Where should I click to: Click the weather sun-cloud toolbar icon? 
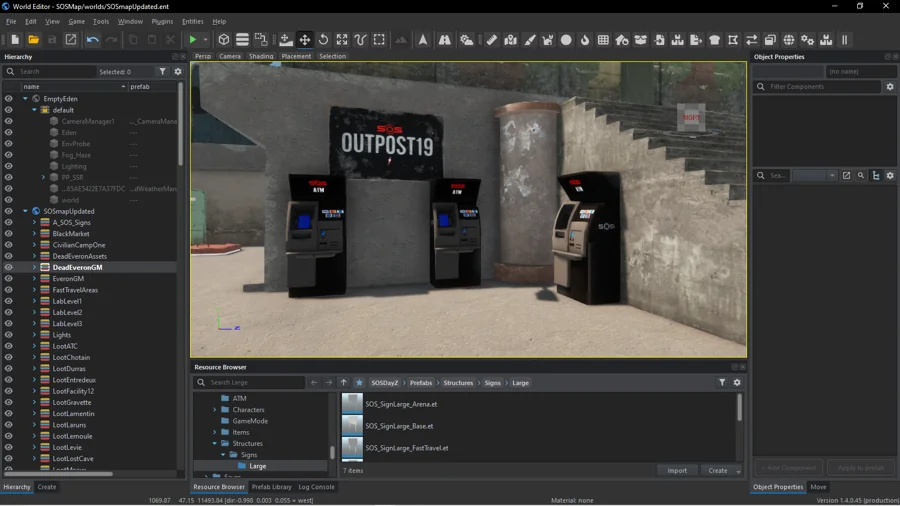coord(467,40)
